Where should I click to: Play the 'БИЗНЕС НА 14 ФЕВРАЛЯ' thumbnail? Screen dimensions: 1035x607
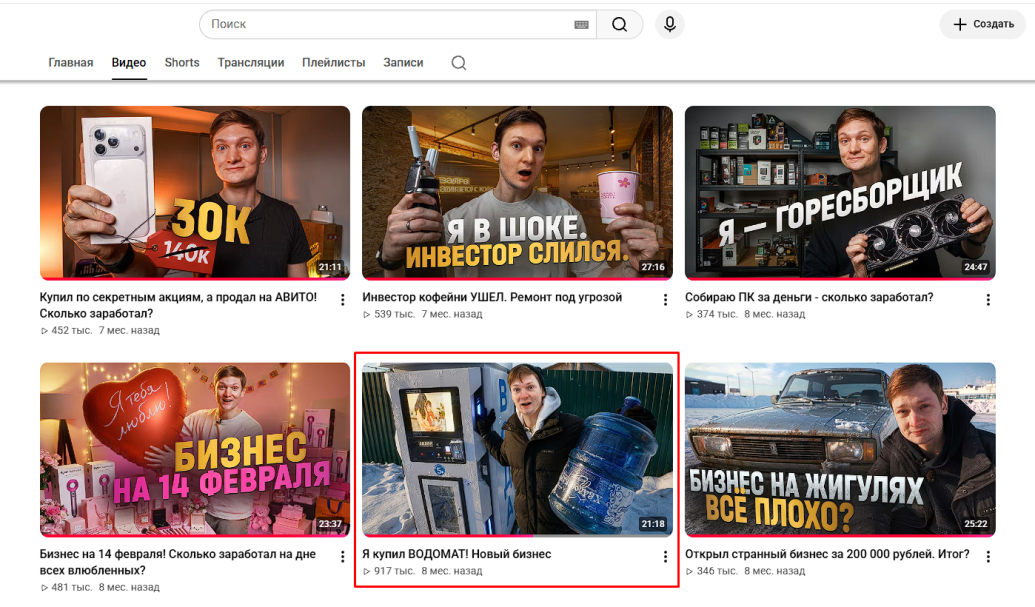pyautogui.click(x=195, y=449)
